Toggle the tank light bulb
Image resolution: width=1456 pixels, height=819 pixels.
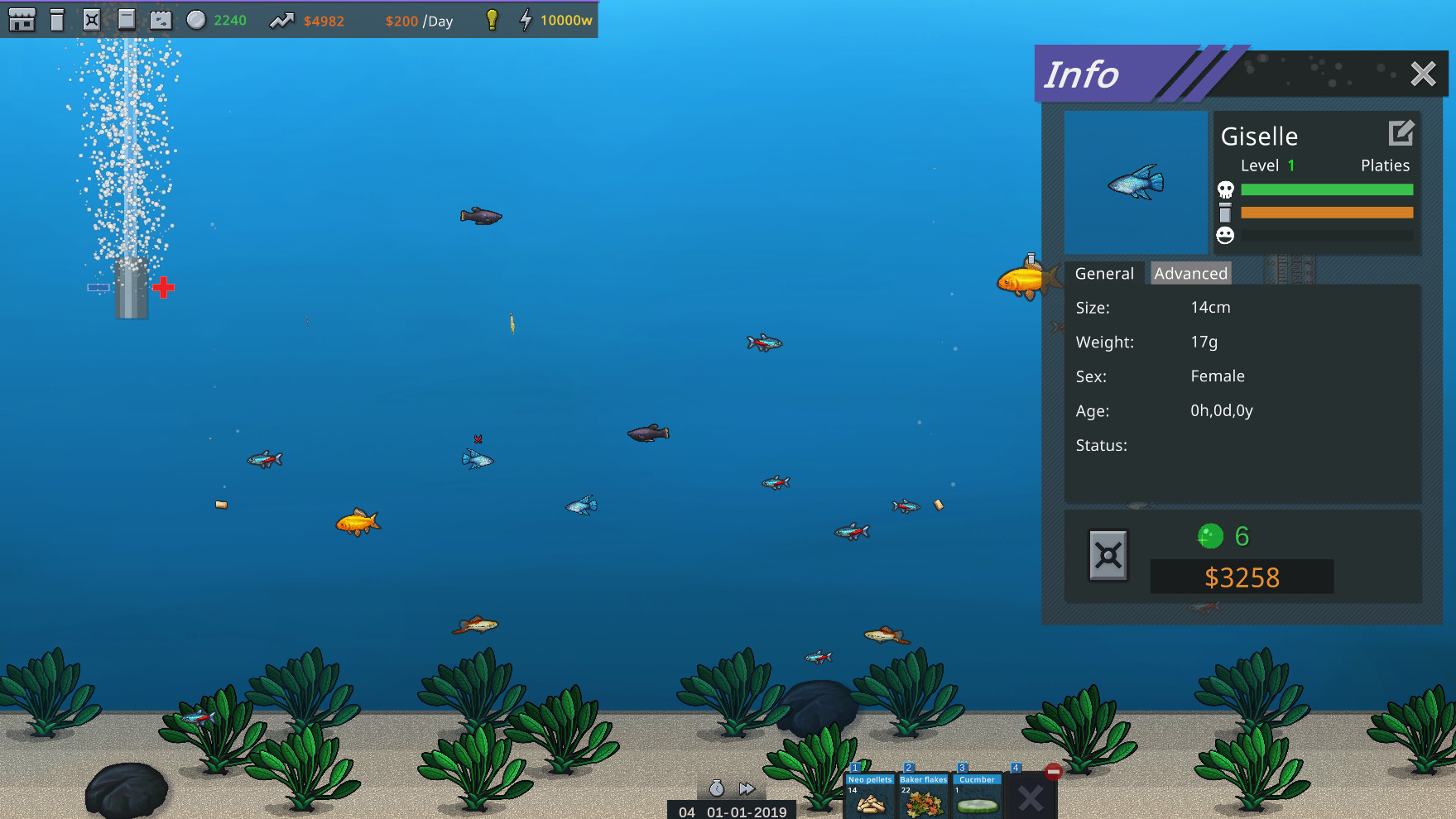[x=494, y=20]
